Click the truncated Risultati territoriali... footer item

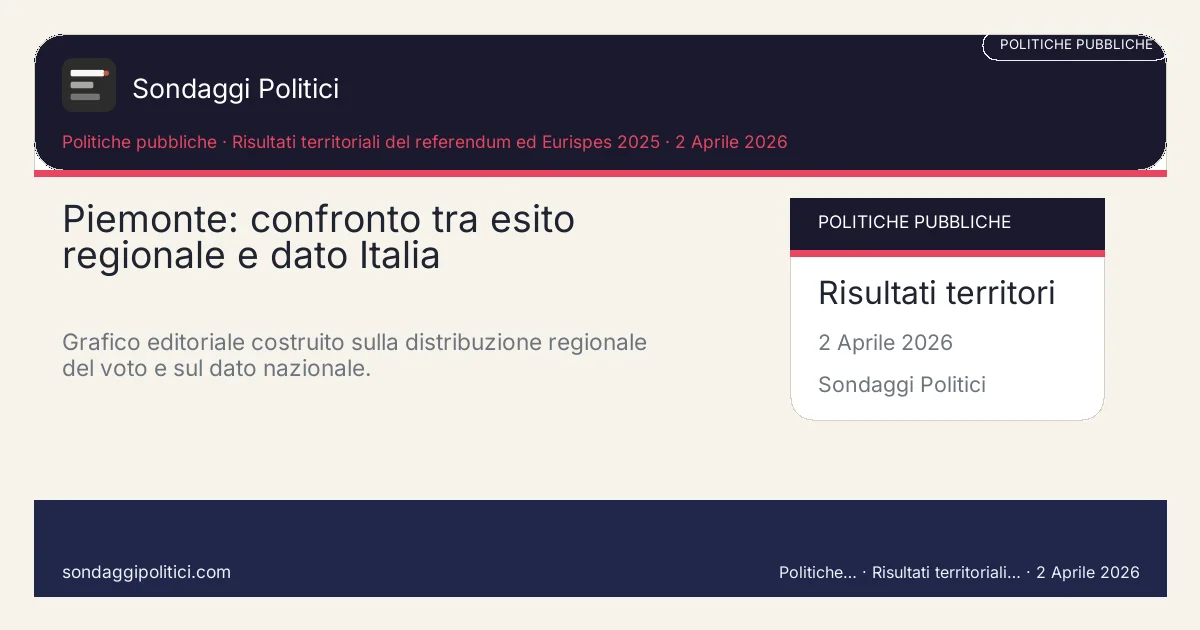[x=946, y=573]
